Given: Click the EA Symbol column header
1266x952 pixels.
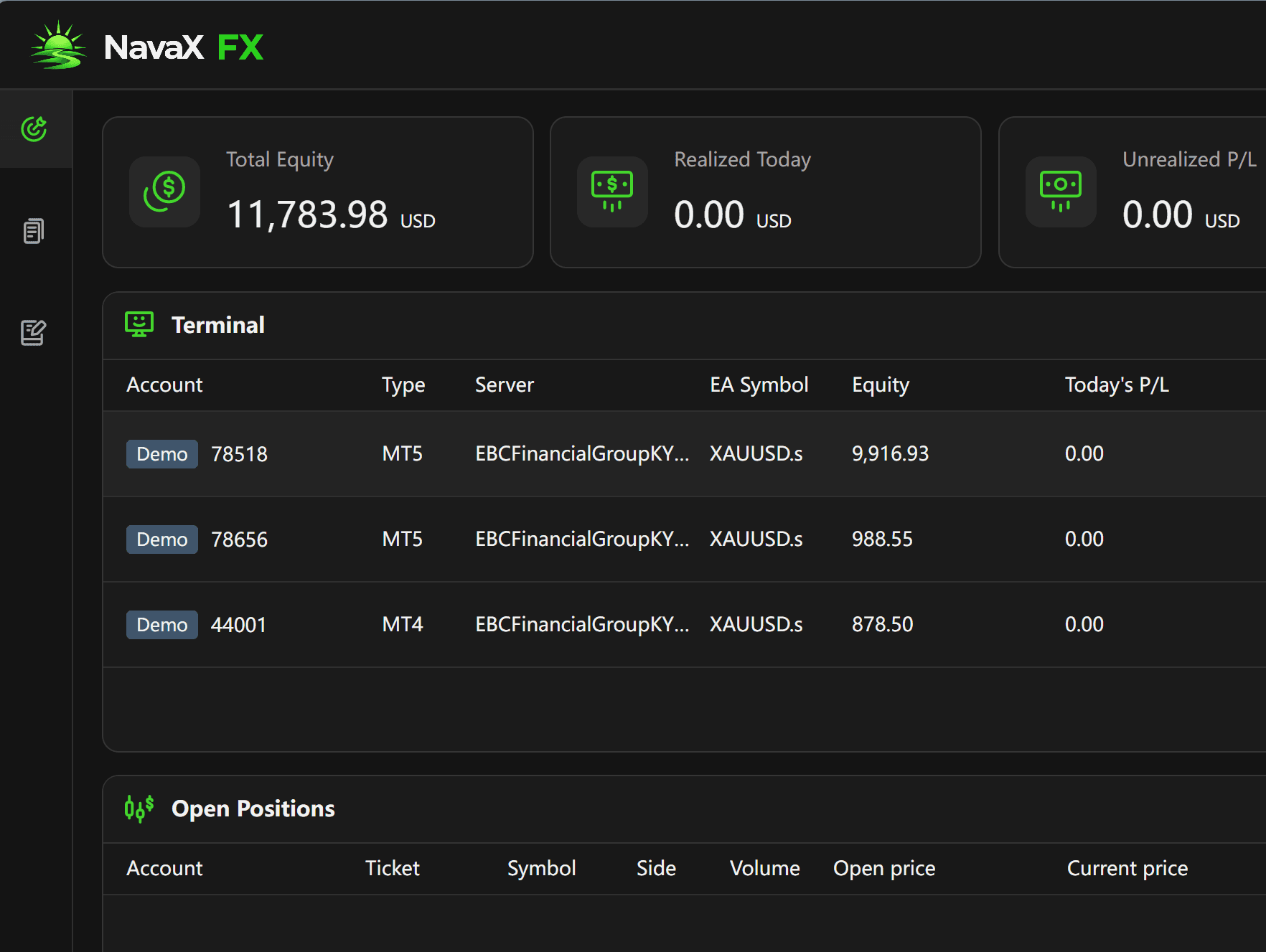Looking at the screenshot, I should tap(759, 385).
